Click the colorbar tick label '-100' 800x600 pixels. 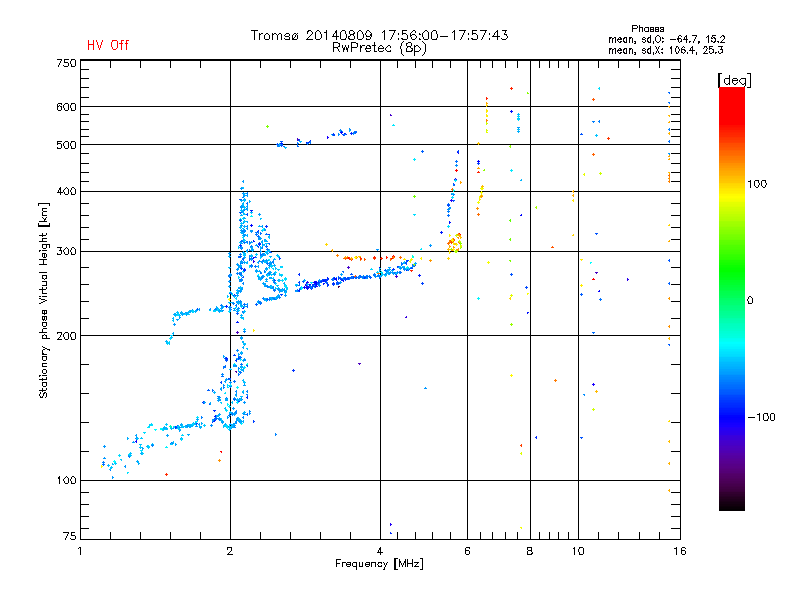click(x=761, y=417)
